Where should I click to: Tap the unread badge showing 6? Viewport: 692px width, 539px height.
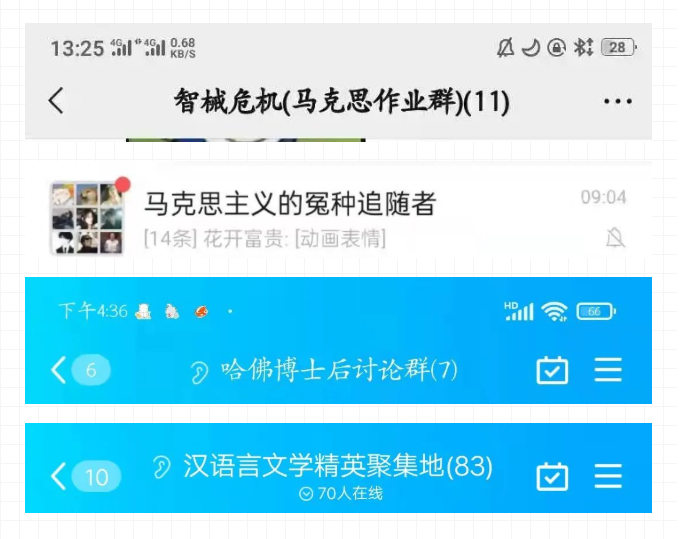point(91,370)
